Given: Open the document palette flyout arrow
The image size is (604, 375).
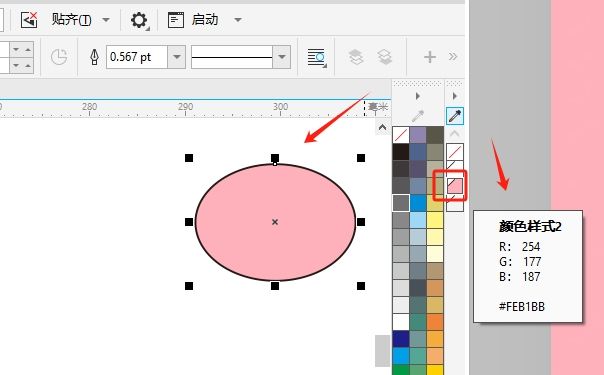Looking at the screenshot, I should pyautogui.click(x=455, y=96).
